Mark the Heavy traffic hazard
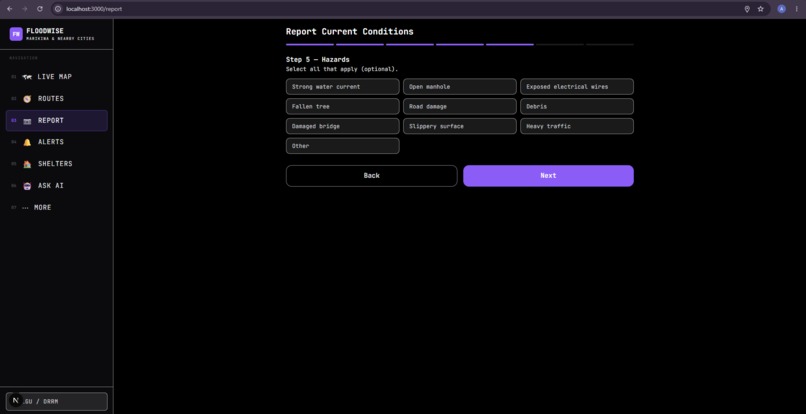 point(577,126)
